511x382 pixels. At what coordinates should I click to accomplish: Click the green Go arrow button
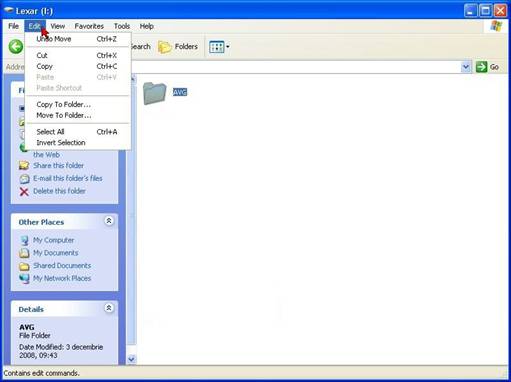coord(481,67)
